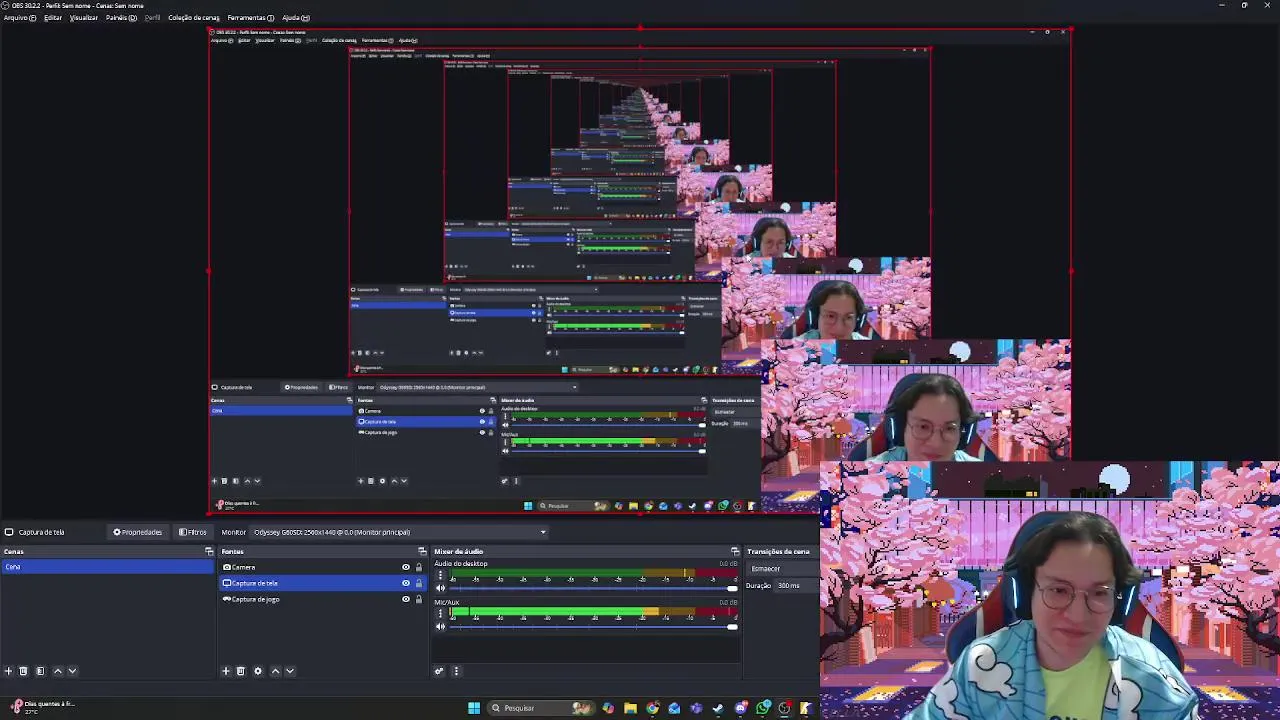Pop out the Cenas dock
The width and height of the screenshot is (1280, 720).
(x=209, y=551)
